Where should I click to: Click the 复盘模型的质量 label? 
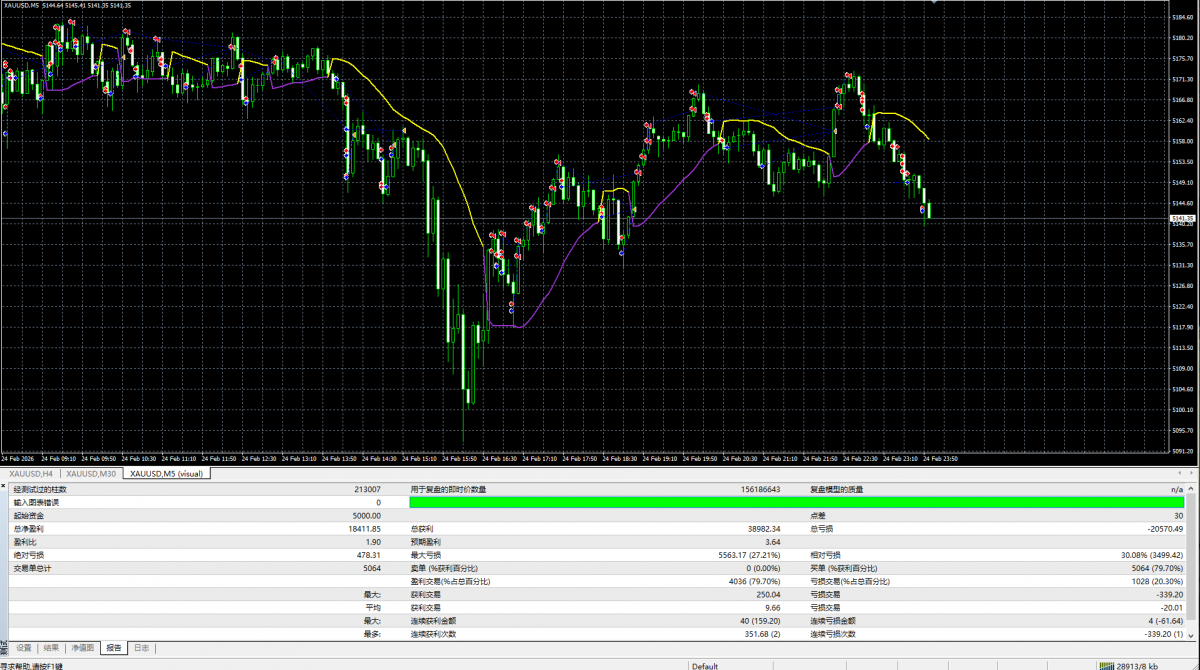[x=836, y=490]
